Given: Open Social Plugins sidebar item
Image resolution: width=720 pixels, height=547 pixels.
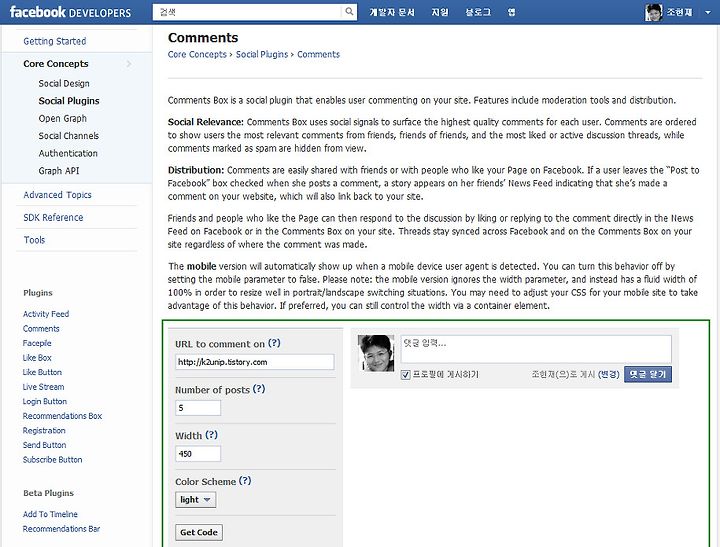Looking at the screenshot, I should tap(69, 101).
